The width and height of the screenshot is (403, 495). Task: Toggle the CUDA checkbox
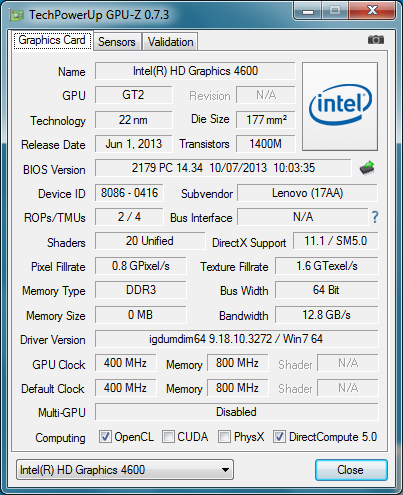(x=168, y=436)
